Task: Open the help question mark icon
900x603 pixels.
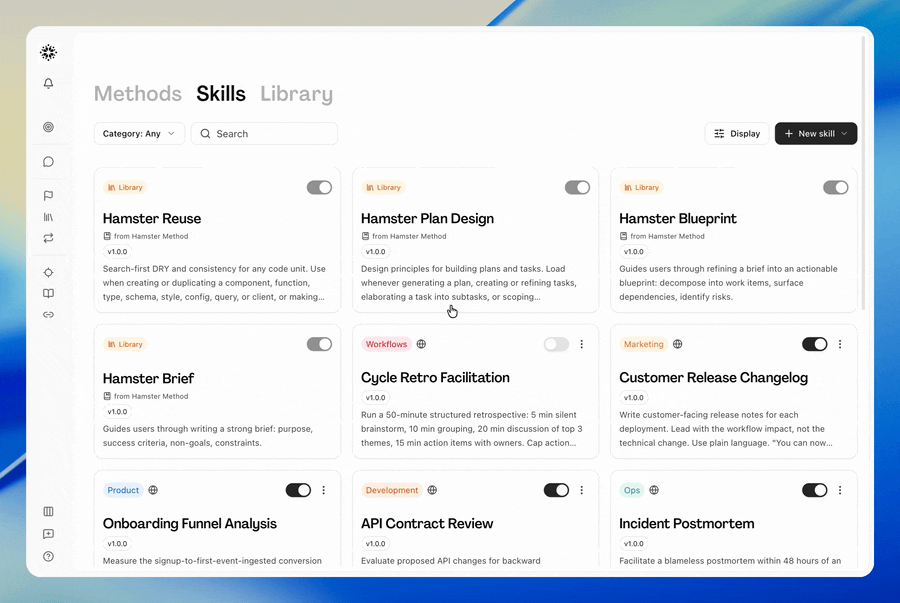Action: pos(48,556)
